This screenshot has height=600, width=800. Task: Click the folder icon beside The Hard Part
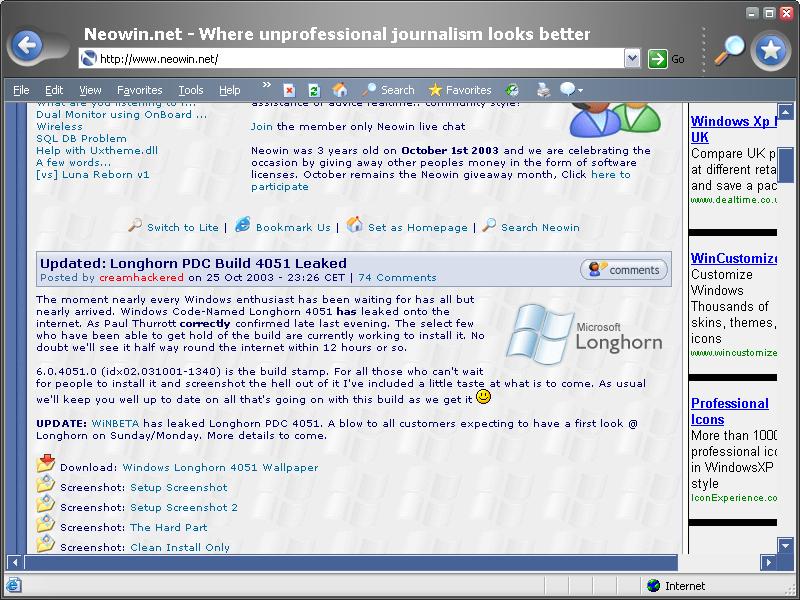[46, 523]
